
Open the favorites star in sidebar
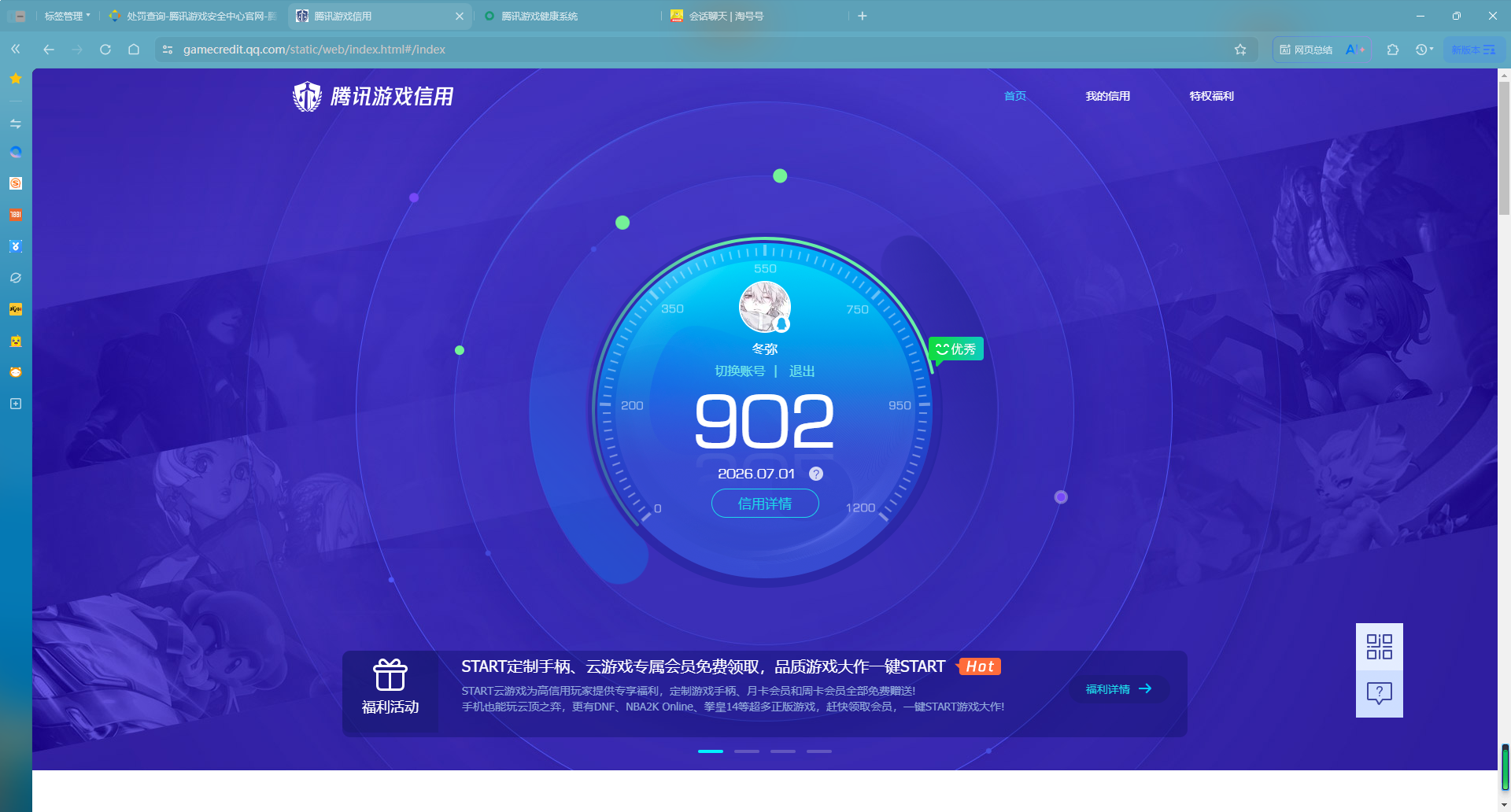pos(15,79)
